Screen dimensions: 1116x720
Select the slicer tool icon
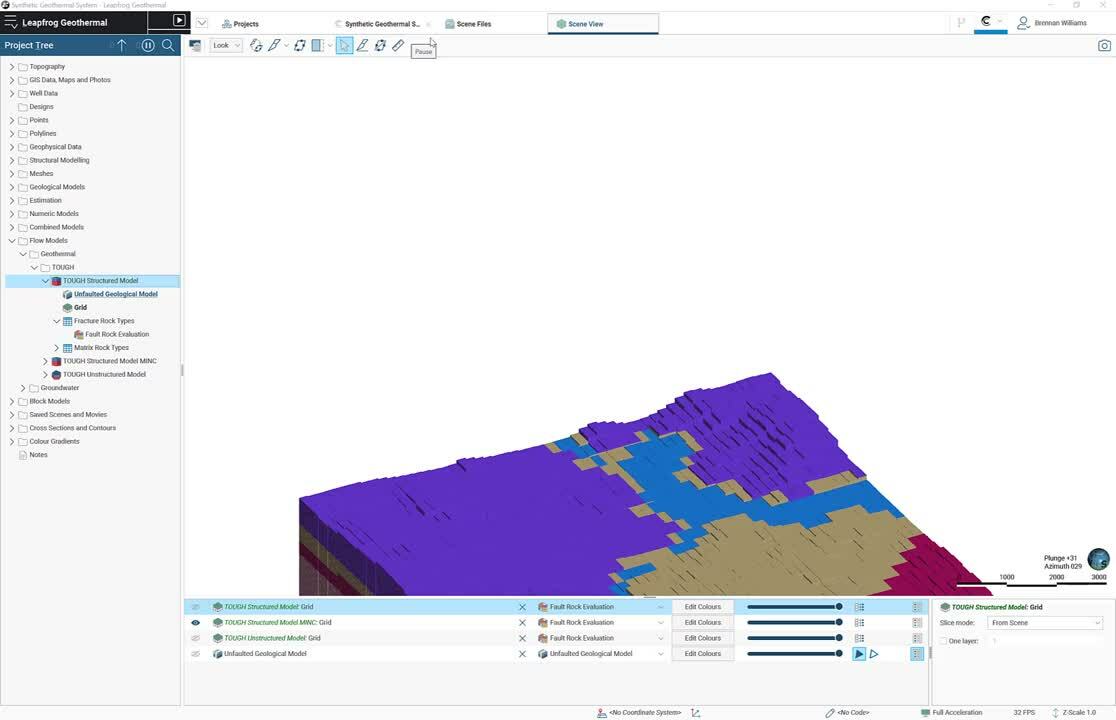[274, 46]
